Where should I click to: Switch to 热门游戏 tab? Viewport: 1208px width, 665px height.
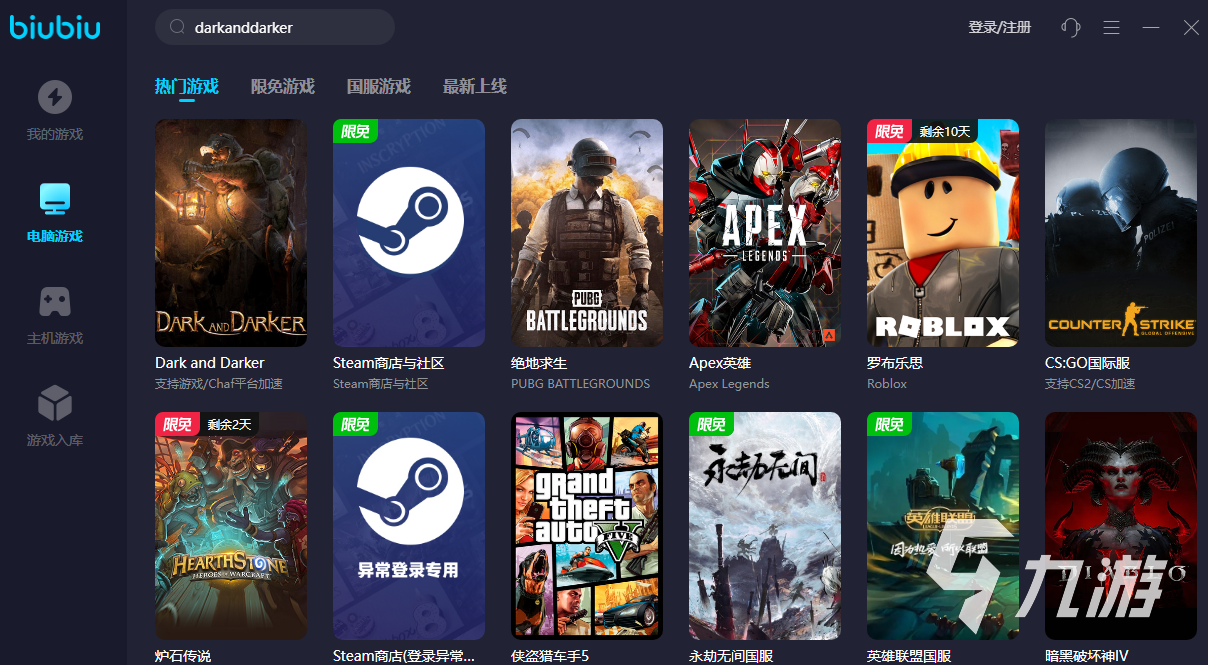click(186, 86)
